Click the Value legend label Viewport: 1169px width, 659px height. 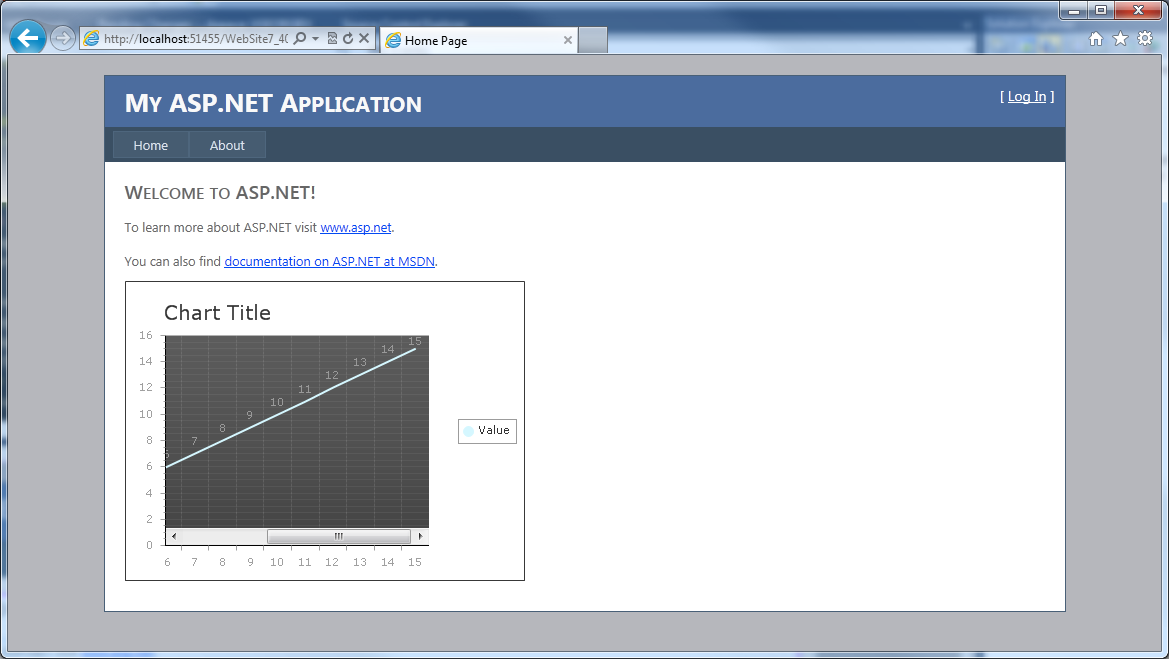click(494, 430)
